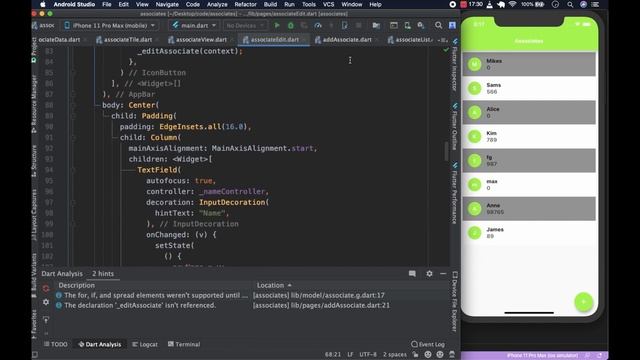Open the Analyze menu

point(217,4)
